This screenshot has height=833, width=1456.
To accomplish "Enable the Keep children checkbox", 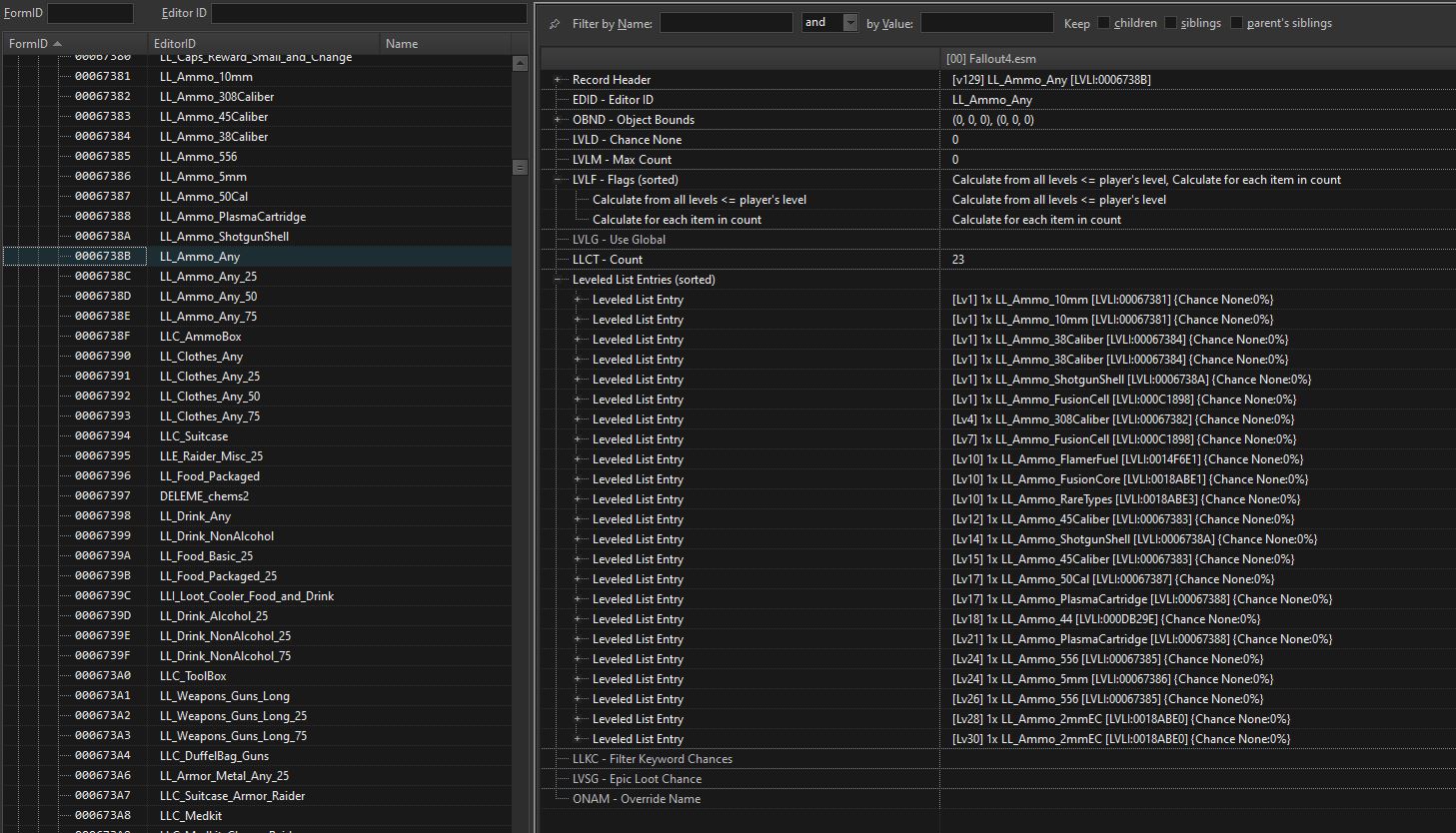I will click(1103, 23).
